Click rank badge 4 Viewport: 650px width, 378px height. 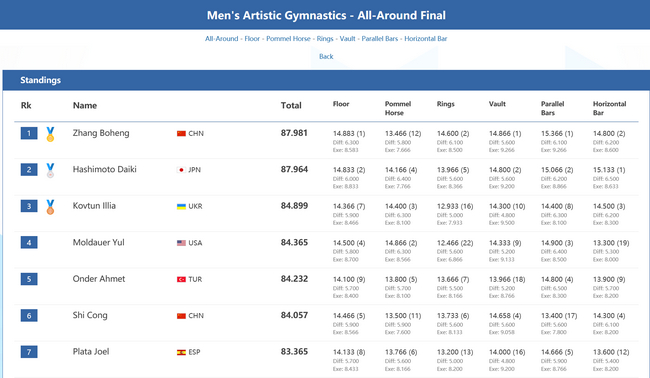pos(29,242)
